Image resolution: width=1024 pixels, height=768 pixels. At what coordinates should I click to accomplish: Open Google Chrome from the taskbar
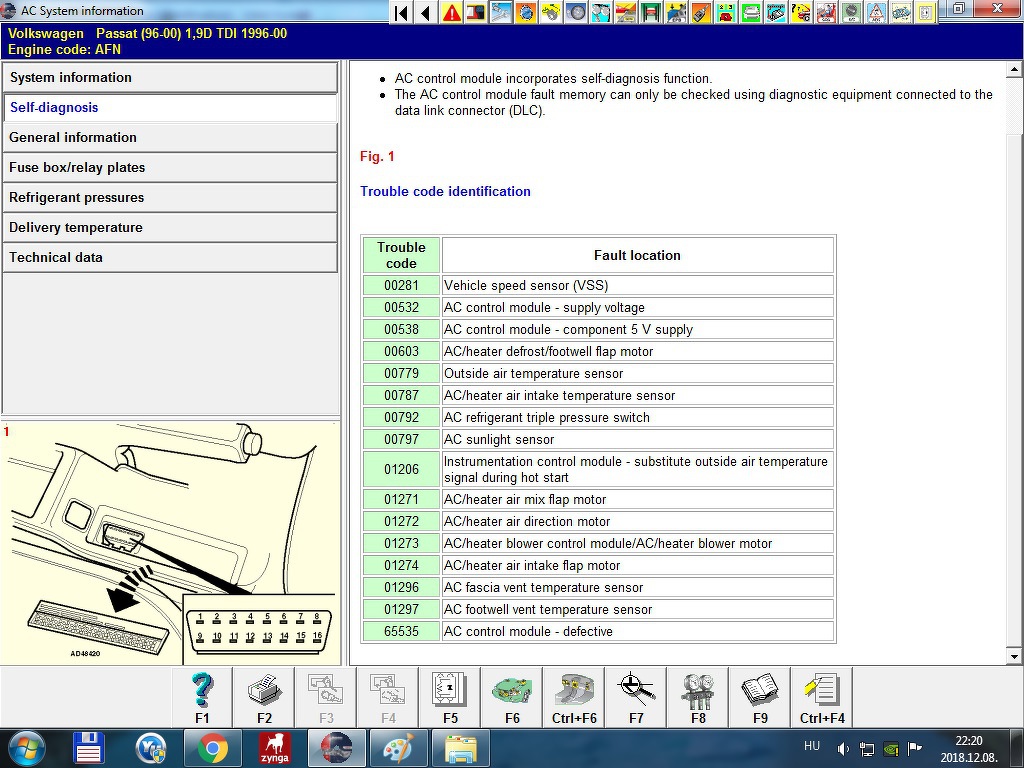tap(212, 748)
